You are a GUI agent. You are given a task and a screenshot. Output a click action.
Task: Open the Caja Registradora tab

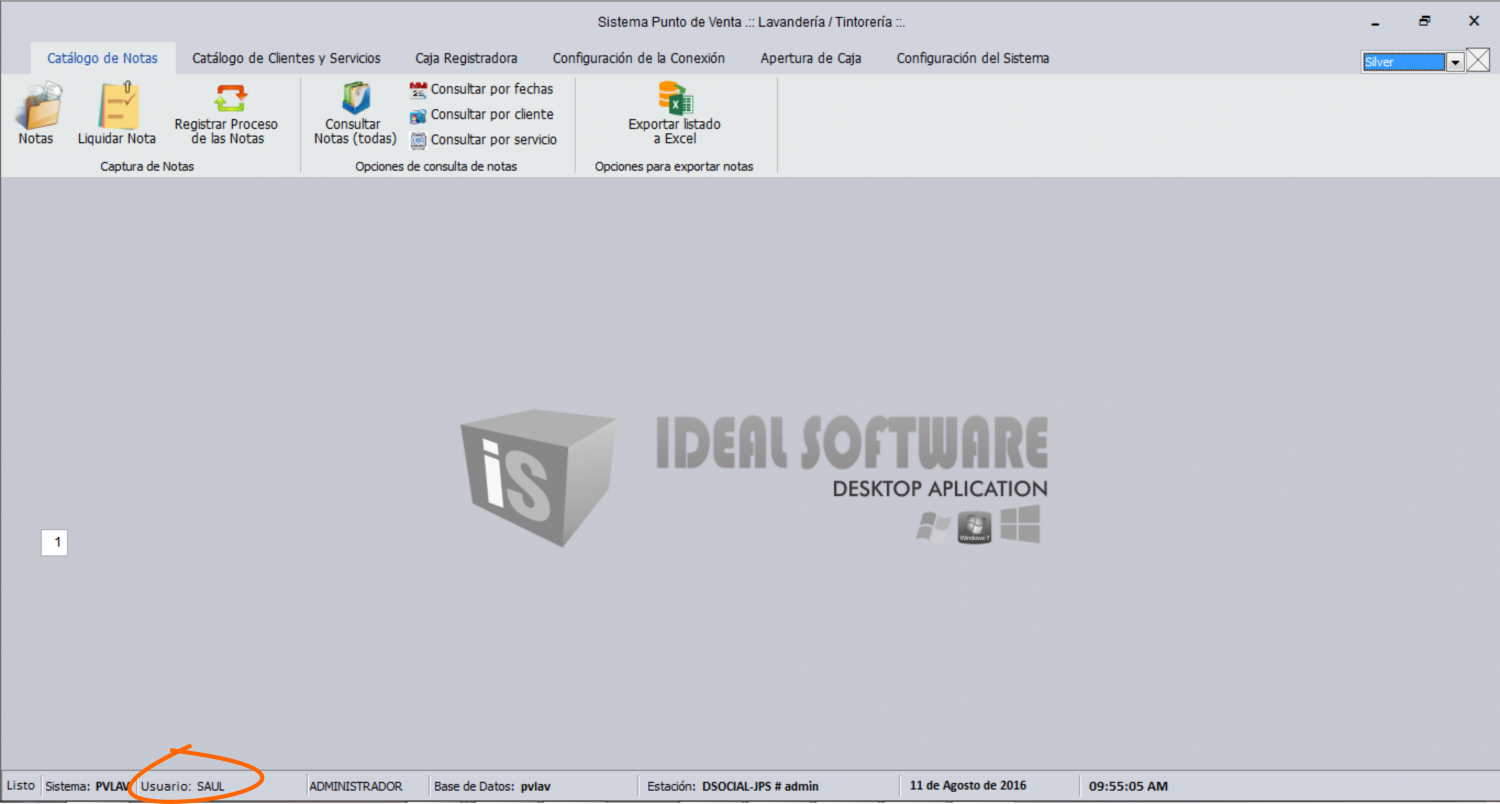466,58
